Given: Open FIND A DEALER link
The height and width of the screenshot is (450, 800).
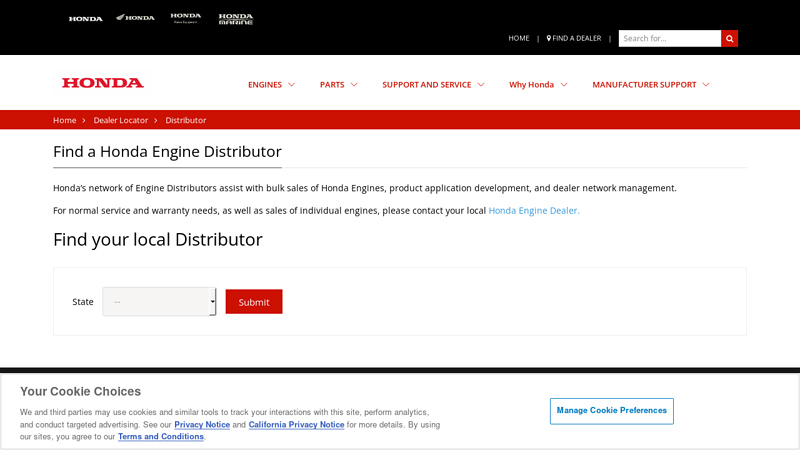Looking at the screenshot, I should point(573,38).
